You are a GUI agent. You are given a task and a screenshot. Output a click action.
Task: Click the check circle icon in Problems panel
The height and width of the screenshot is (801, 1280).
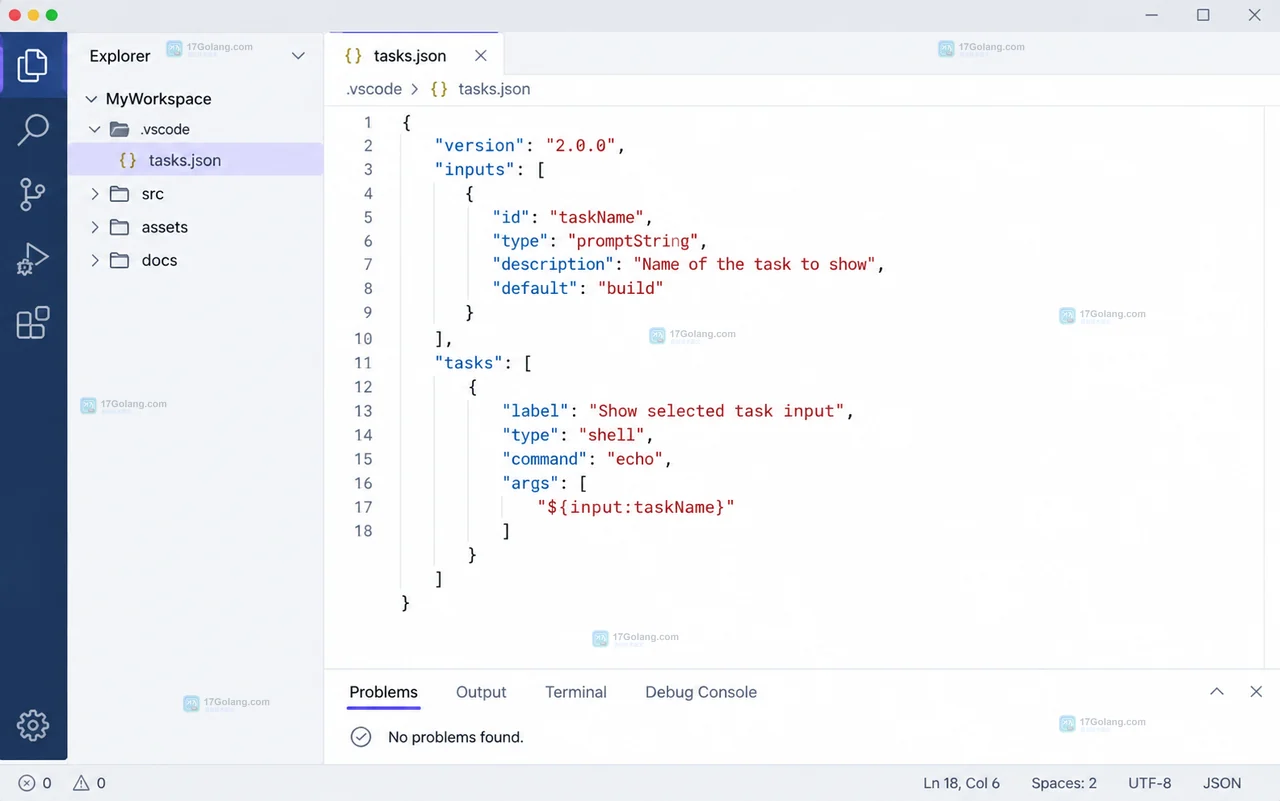(361, 737)
